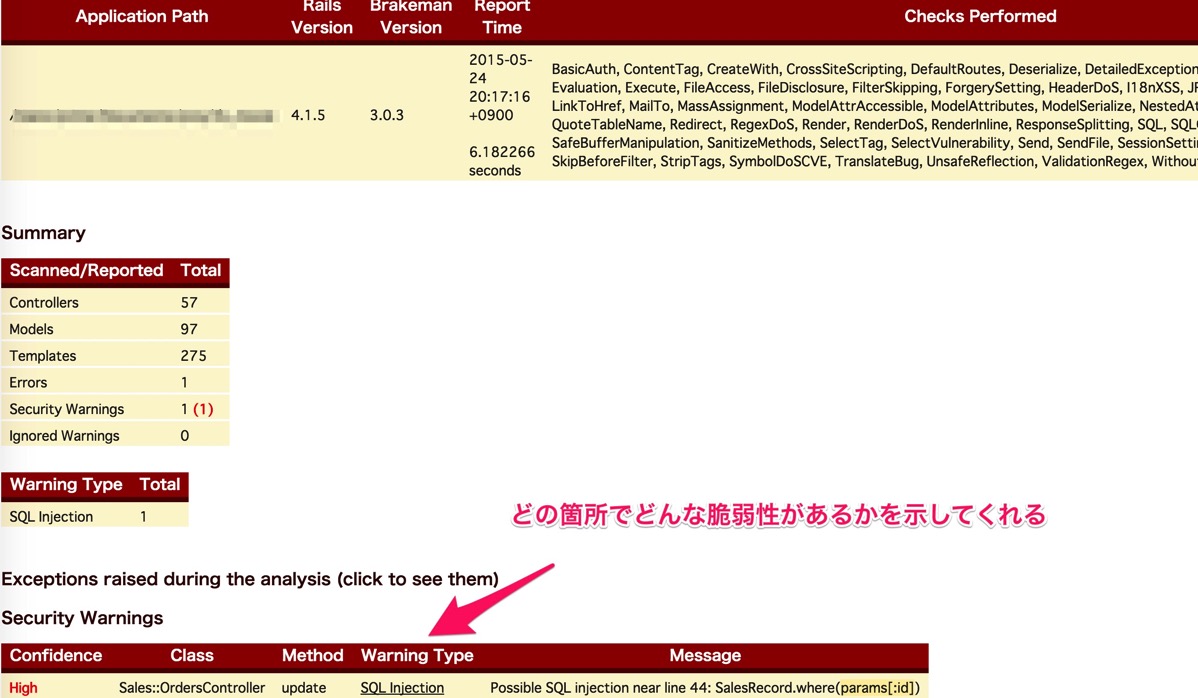
Task: Select the Templates row showing 275
Action: point(43,356)
